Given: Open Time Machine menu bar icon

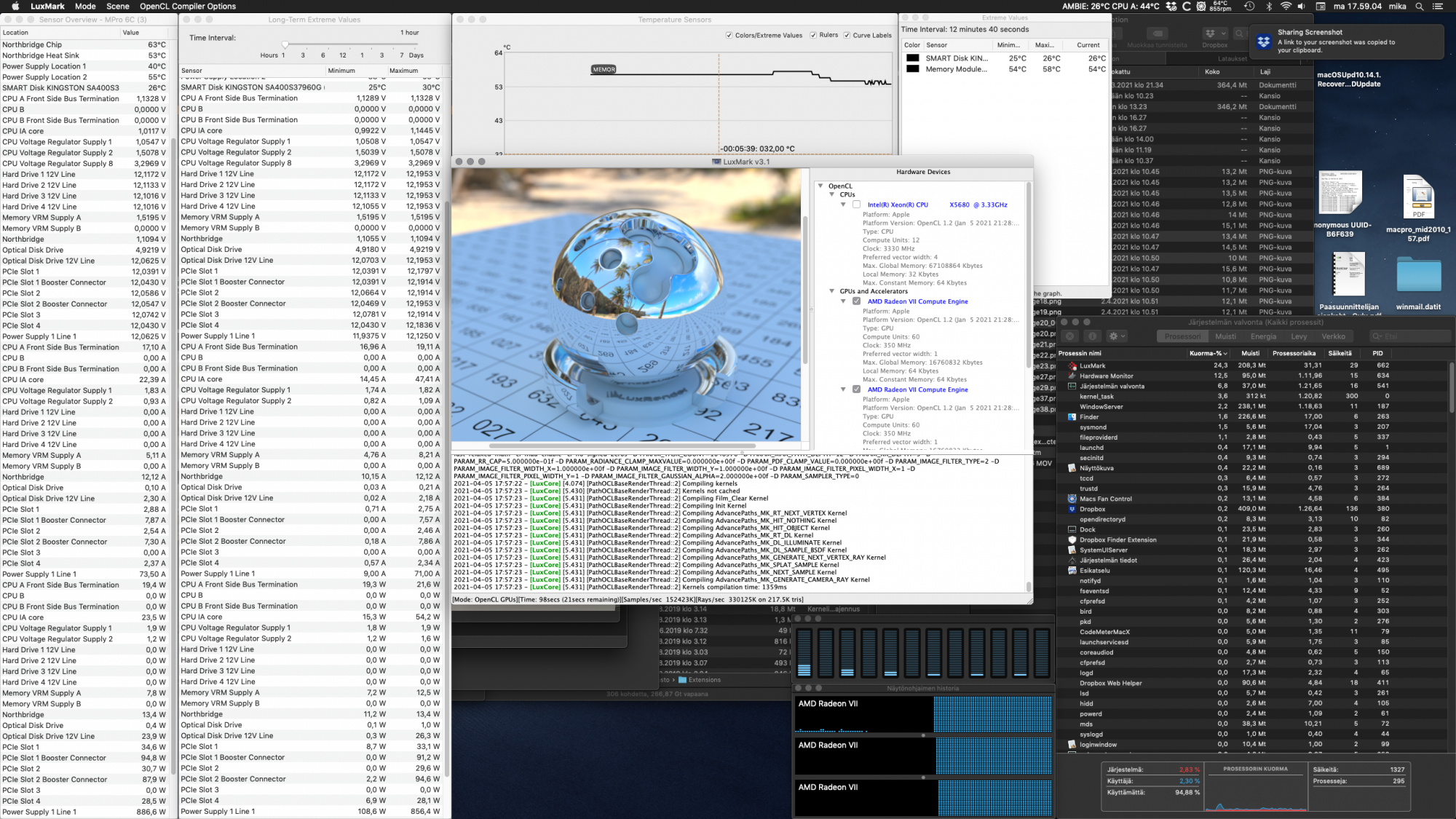Looking at the screenshot, I should [1249, 6].
